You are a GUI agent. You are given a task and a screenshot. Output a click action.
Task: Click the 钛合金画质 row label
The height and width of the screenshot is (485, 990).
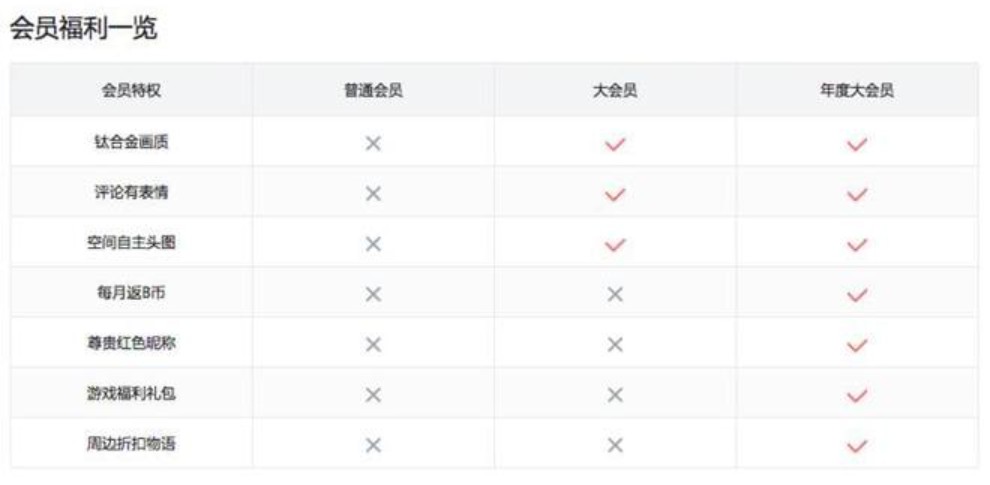click(131, 143)
